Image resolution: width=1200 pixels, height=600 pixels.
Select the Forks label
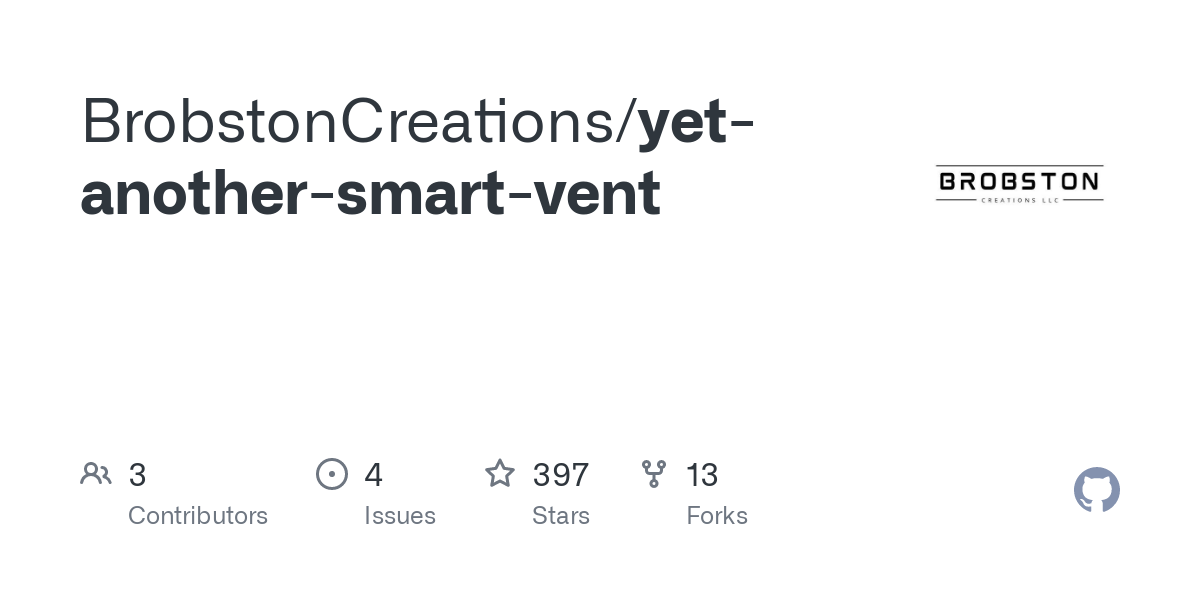click(x=717, y=516)
